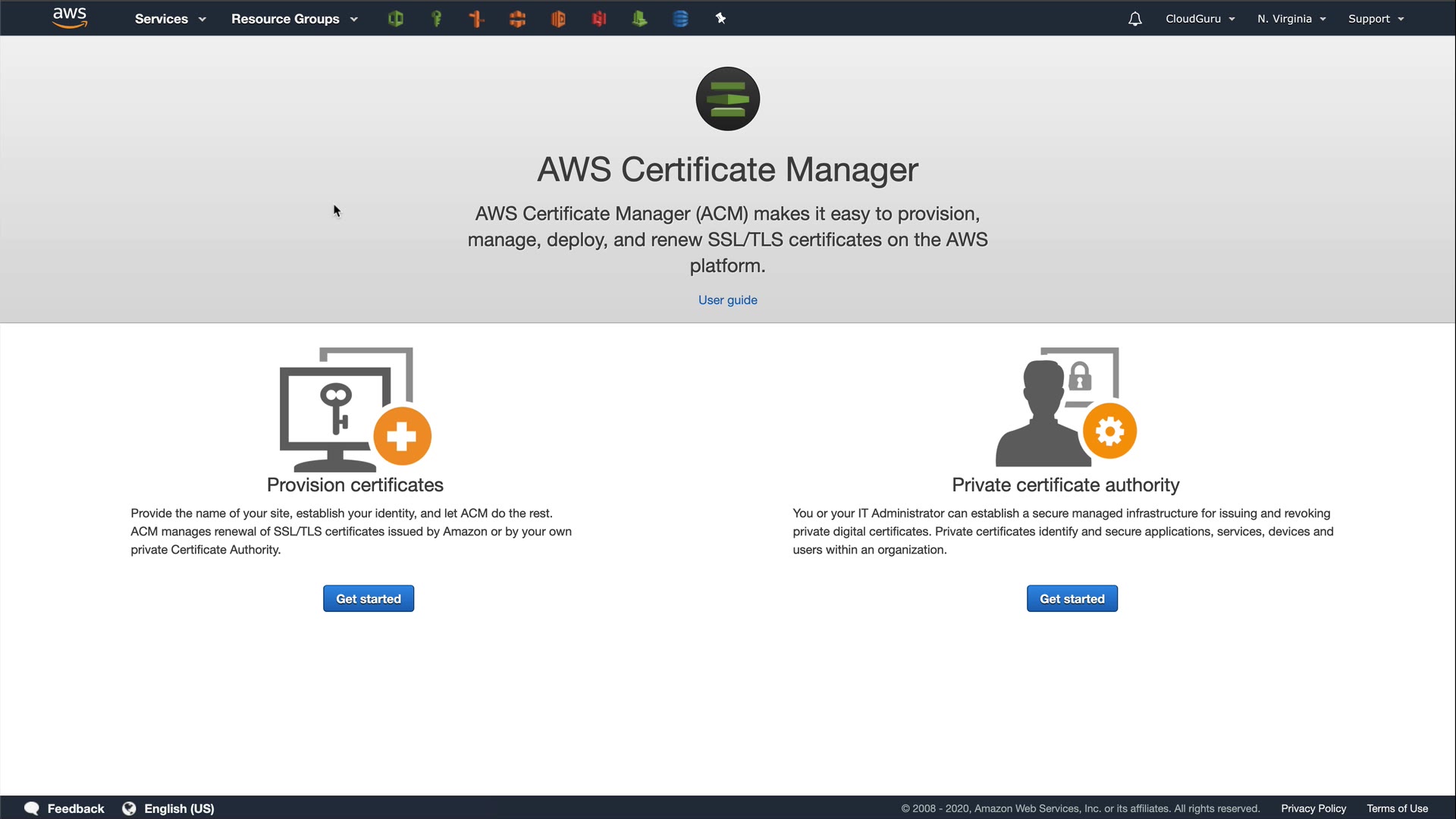Click the green building service shortcut

pos(639,19)
